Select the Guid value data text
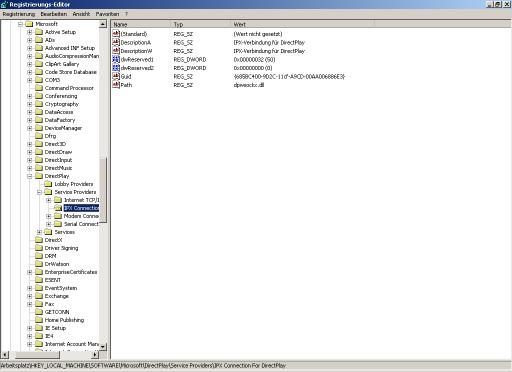512x372 pixels. click(x=289, y=76)
